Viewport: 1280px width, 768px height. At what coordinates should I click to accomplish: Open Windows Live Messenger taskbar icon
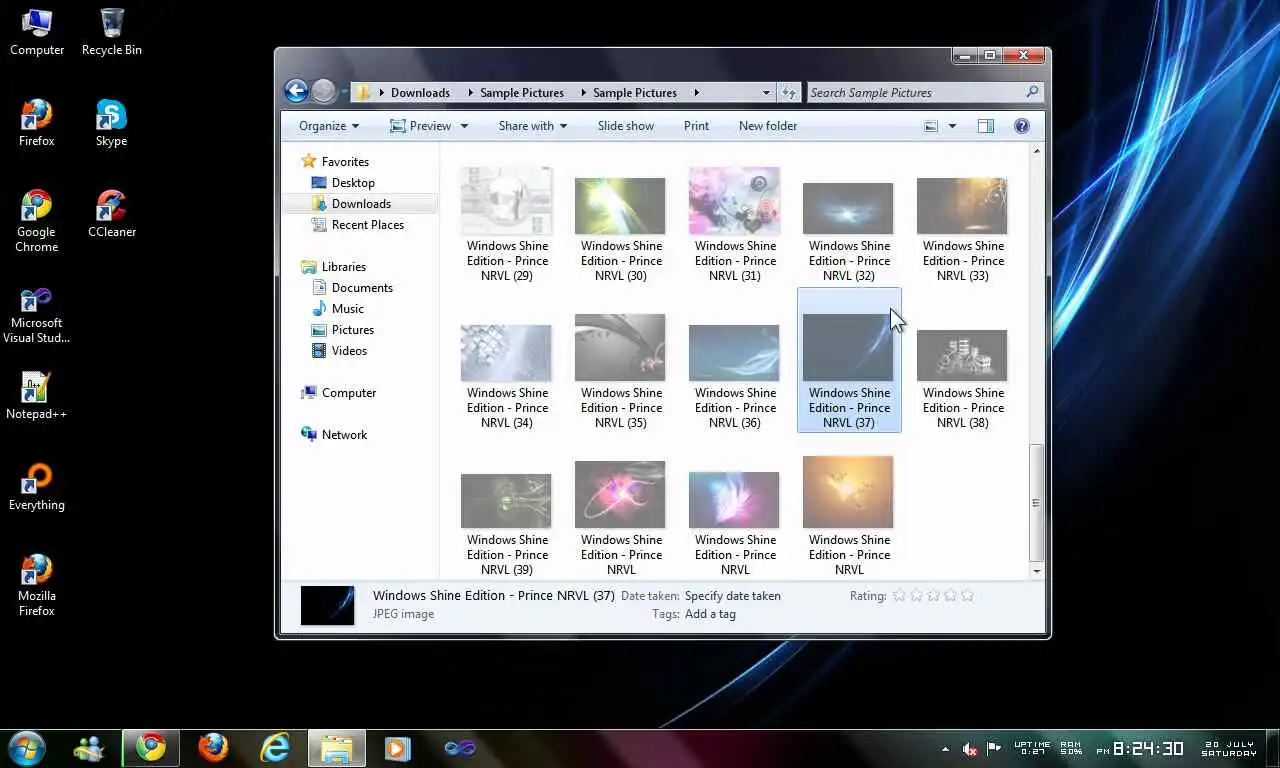tap(89, 748)
